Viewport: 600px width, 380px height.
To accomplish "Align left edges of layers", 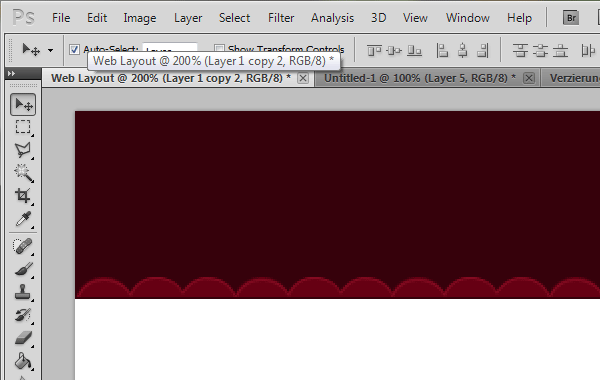I will [x=442, y=50].
